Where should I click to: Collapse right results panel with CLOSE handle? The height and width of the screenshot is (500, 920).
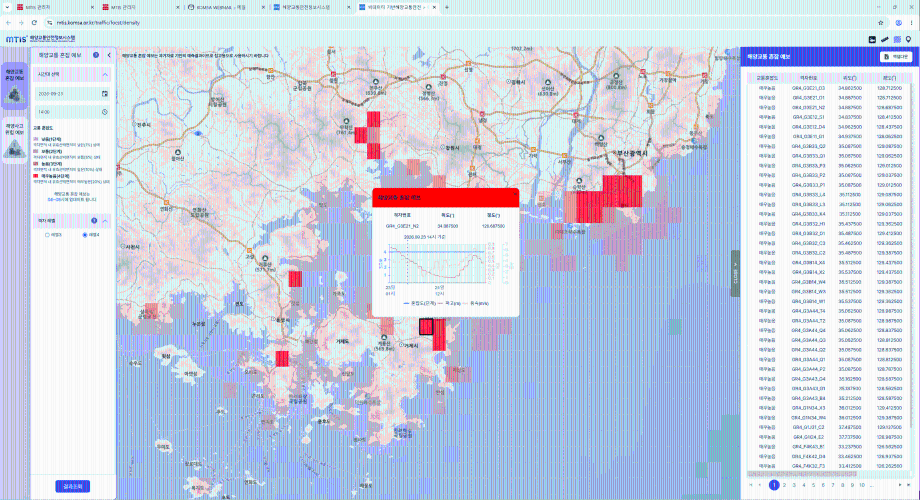point(735,273)
